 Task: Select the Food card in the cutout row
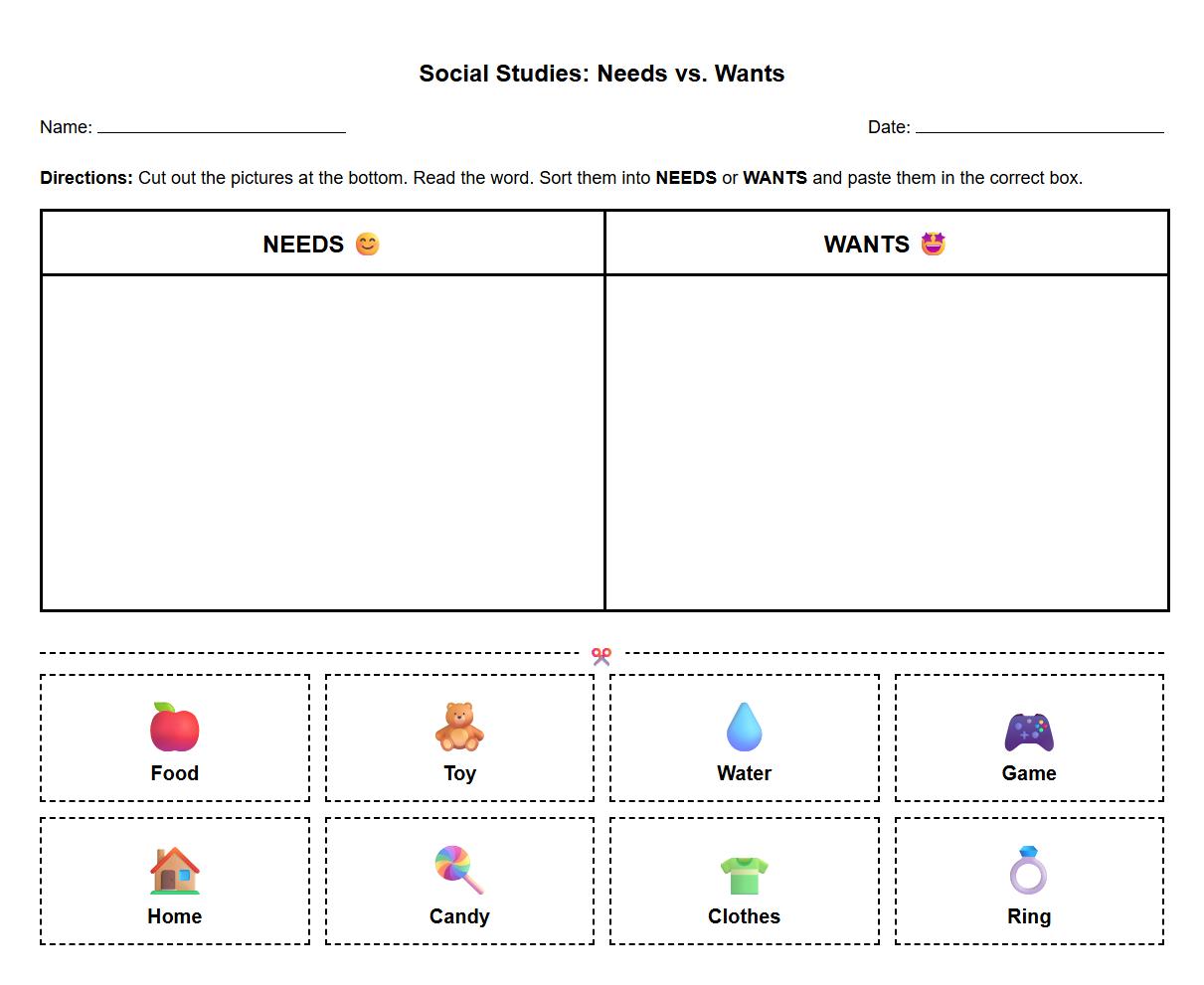[x=174, y=738]
